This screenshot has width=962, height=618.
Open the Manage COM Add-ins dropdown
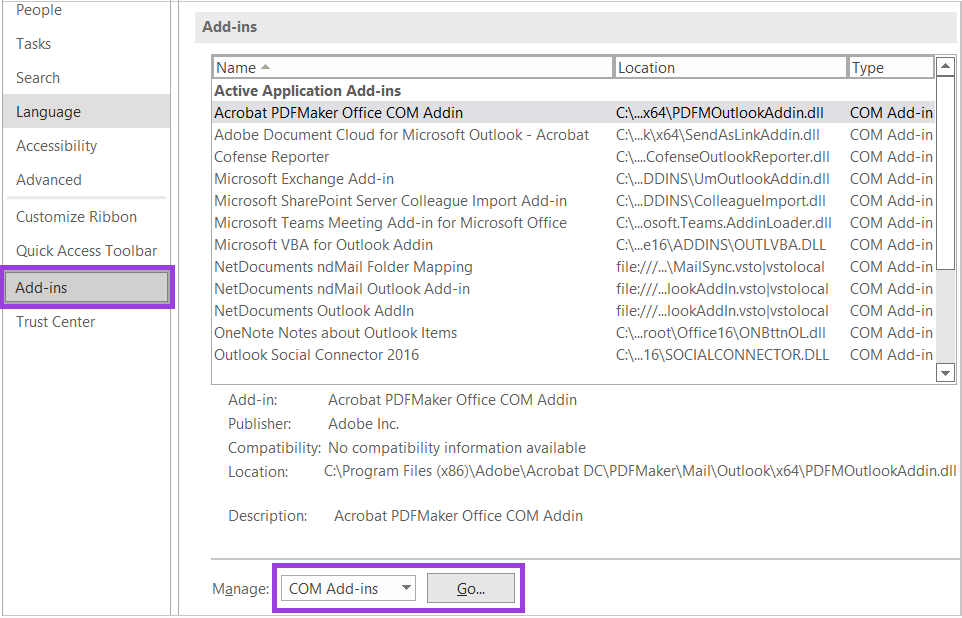point(347,588)
